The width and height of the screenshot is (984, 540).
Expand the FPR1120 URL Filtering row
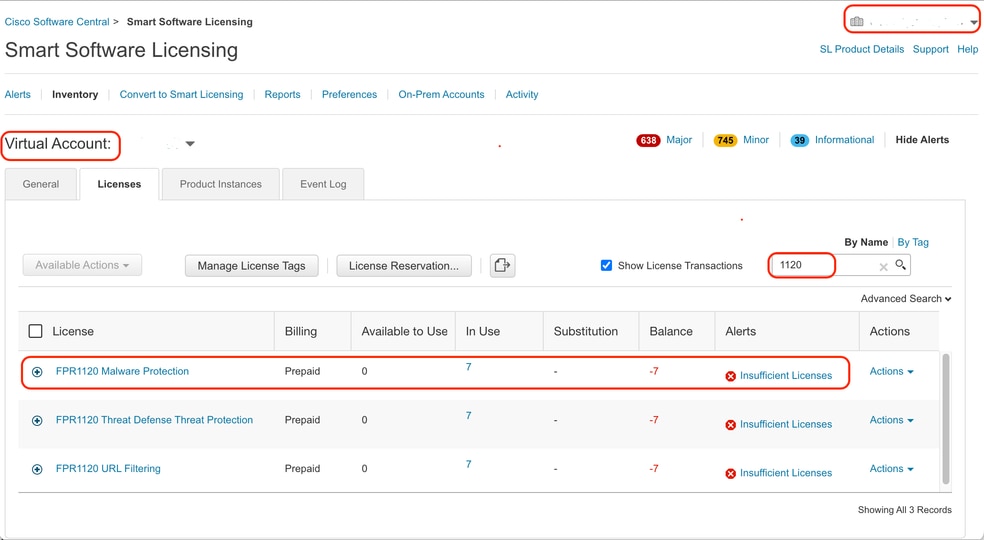[37, 469]
